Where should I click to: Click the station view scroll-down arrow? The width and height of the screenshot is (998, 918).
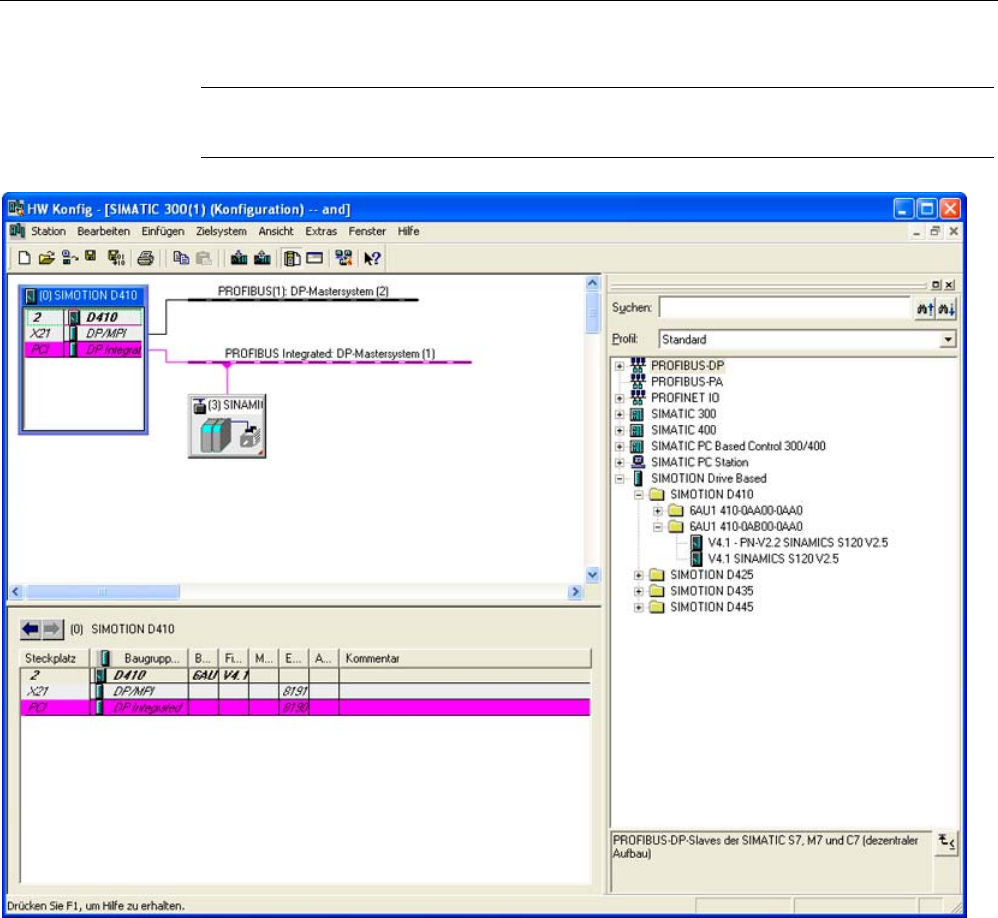(x=593, y=575)
